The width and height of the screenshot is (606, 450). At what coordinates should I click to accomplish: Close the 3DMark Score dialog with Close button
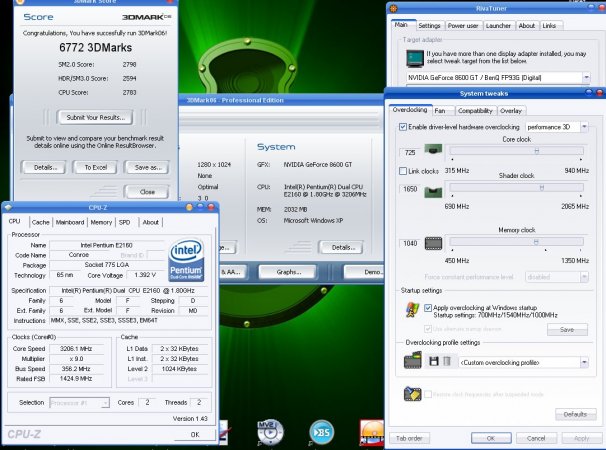[x=147, y=192]
